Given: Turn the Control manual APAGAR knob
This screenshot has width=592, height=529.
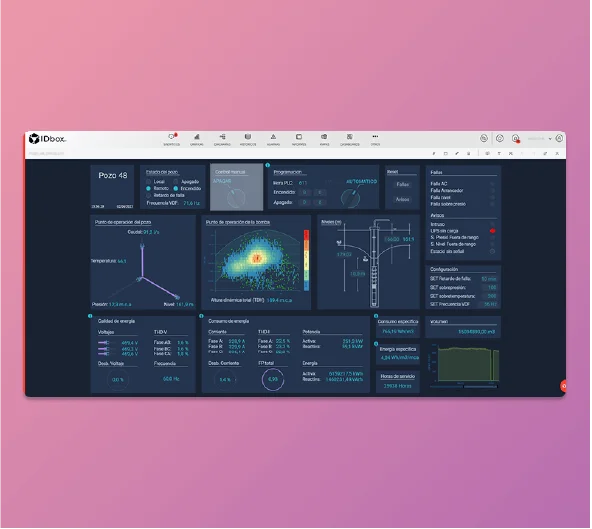Looking at the screenshot, I should click(x=236, y=197).
